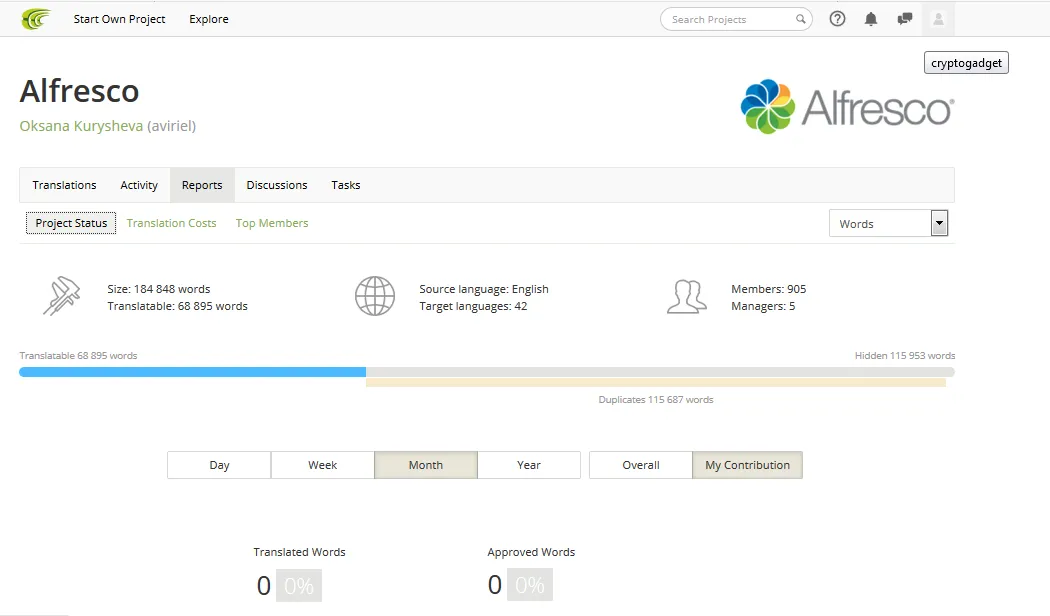Click 'Hidden 115 953 words' label
The image size is (1050, 616).
click(x=905, y=356)
